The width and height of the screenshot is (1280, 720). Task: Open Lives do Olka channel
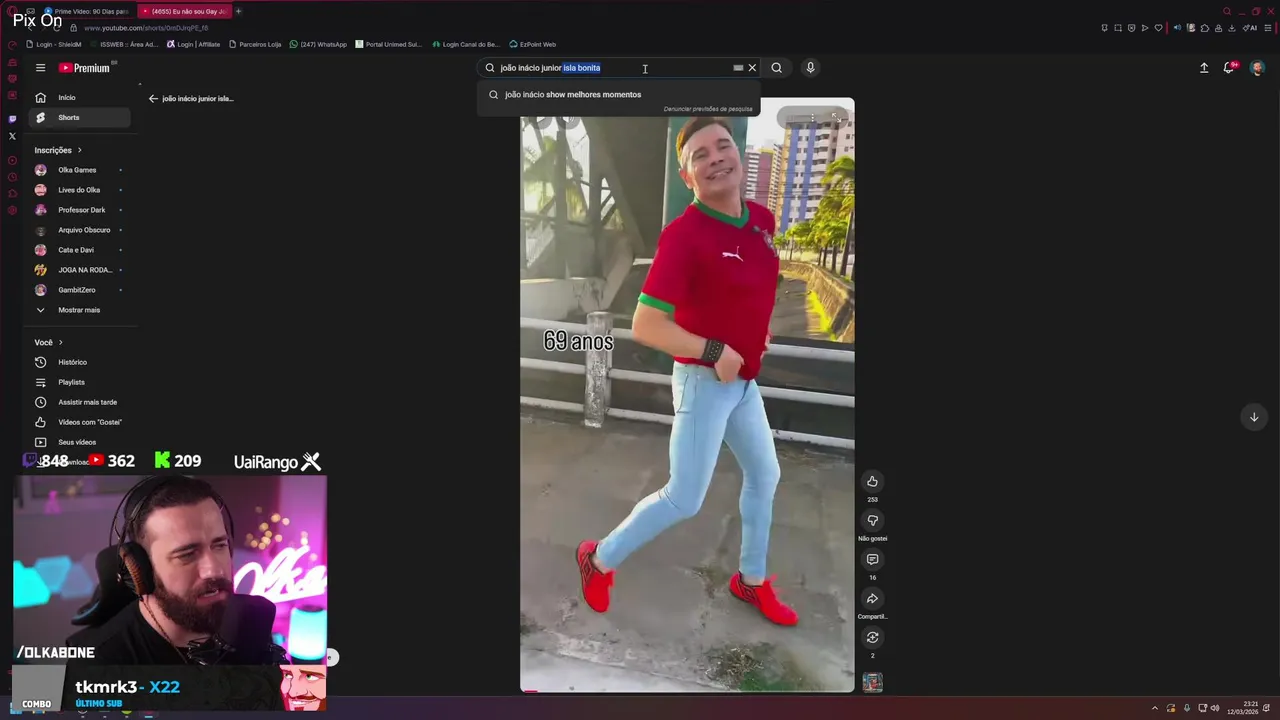coord(78,190)
